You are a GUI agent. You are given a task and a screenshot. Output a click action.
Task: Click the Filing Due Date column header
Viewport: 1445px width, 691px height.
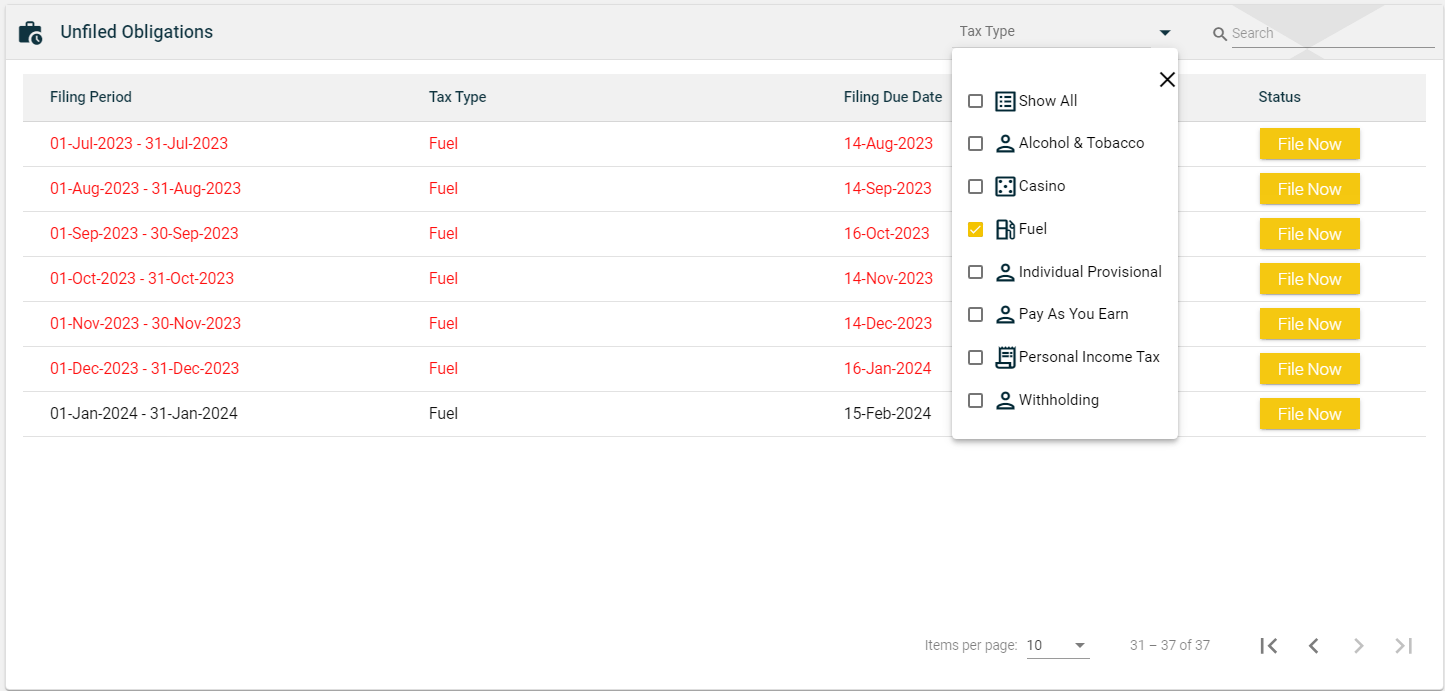[892, 97]
